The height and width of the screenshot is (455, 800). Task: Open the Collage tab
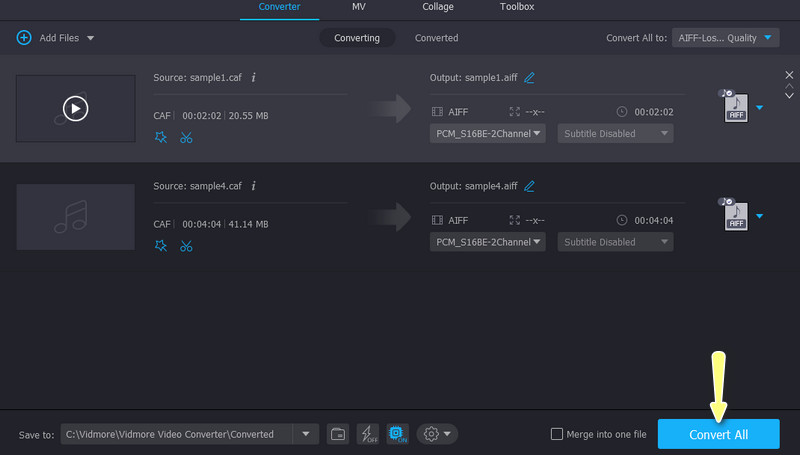(437, 7)
